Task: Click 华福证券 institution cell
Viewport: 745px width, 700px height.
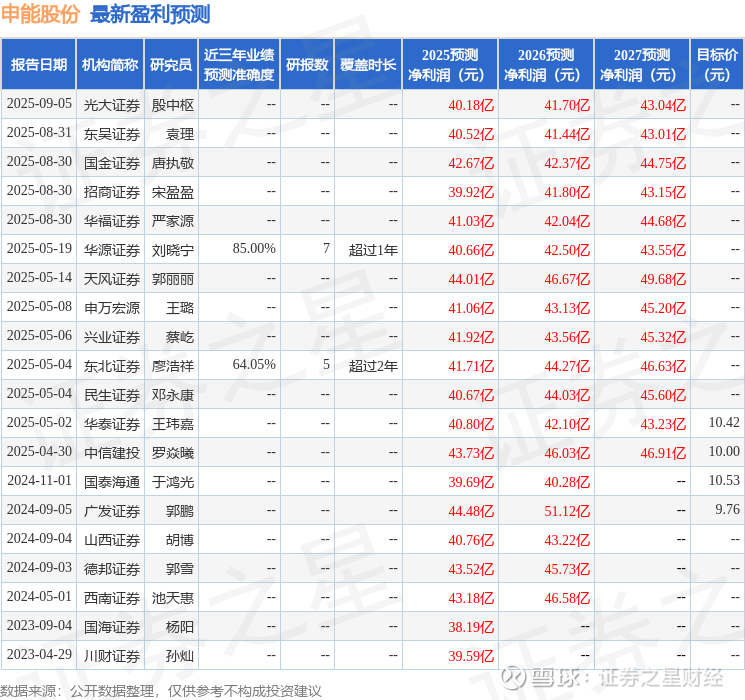Action: 112,221
